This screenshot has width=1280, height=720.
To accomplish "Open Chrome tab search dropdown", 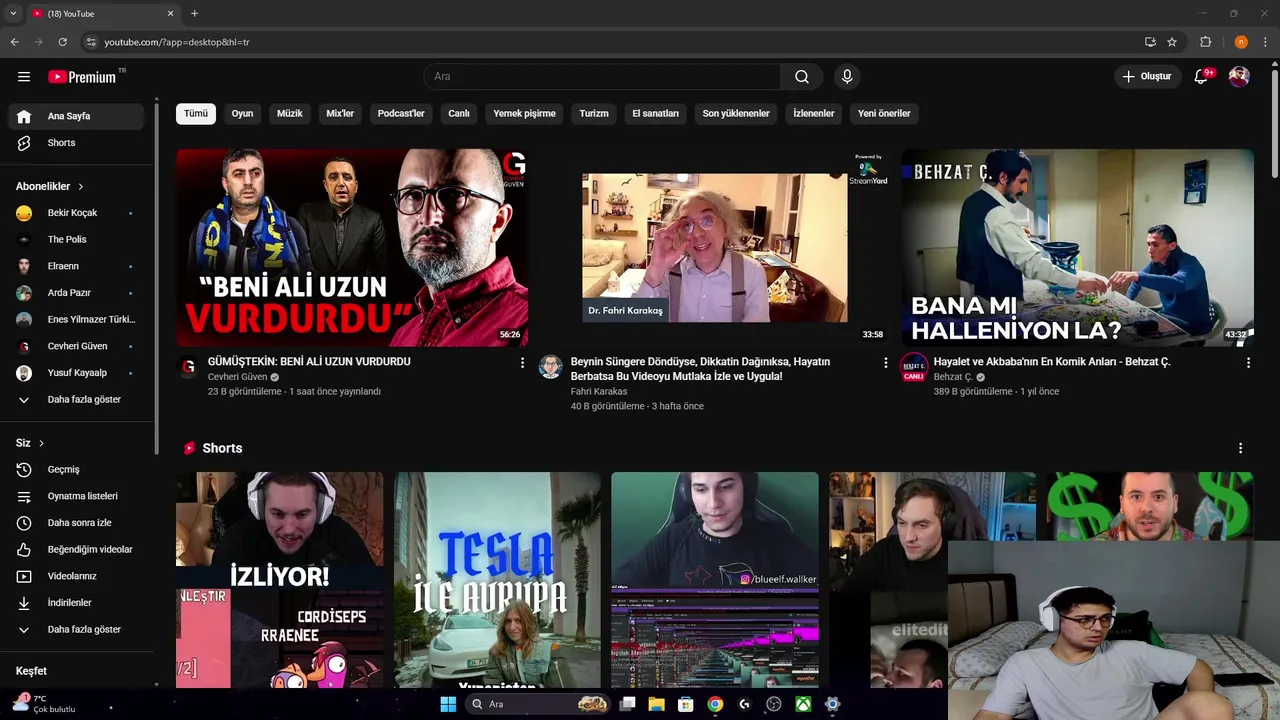I will [x=13, y=13].
